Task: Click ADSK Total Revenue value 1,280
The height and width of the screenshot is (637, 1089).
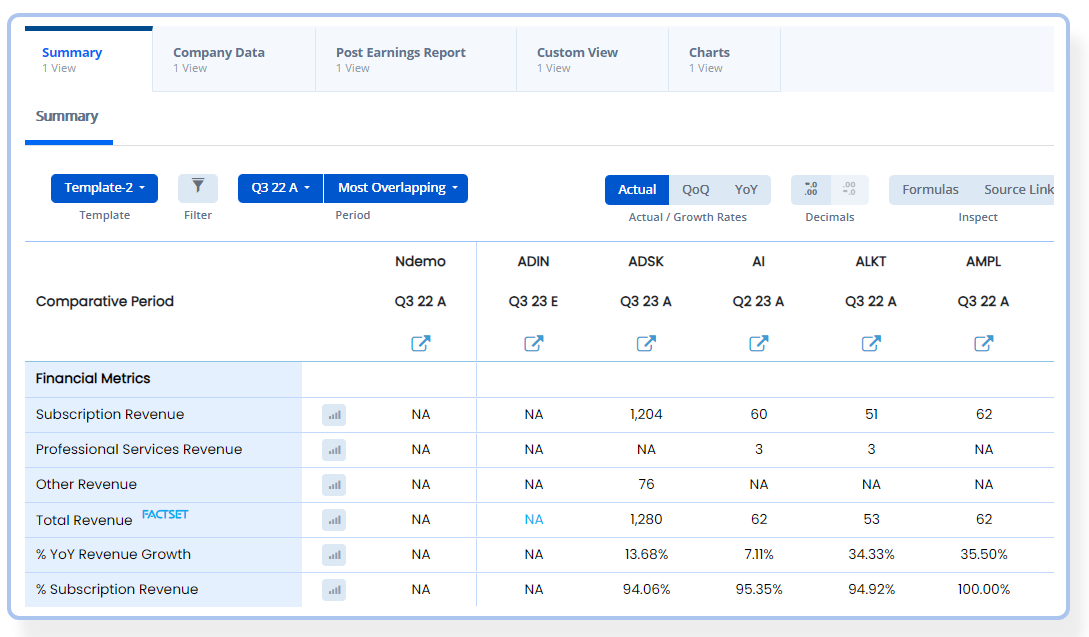Action: 646,520
